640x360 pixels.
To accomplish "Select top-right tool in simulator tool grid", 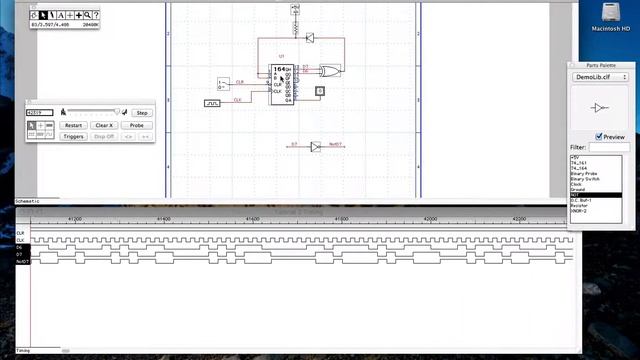I will pos(49,125).
